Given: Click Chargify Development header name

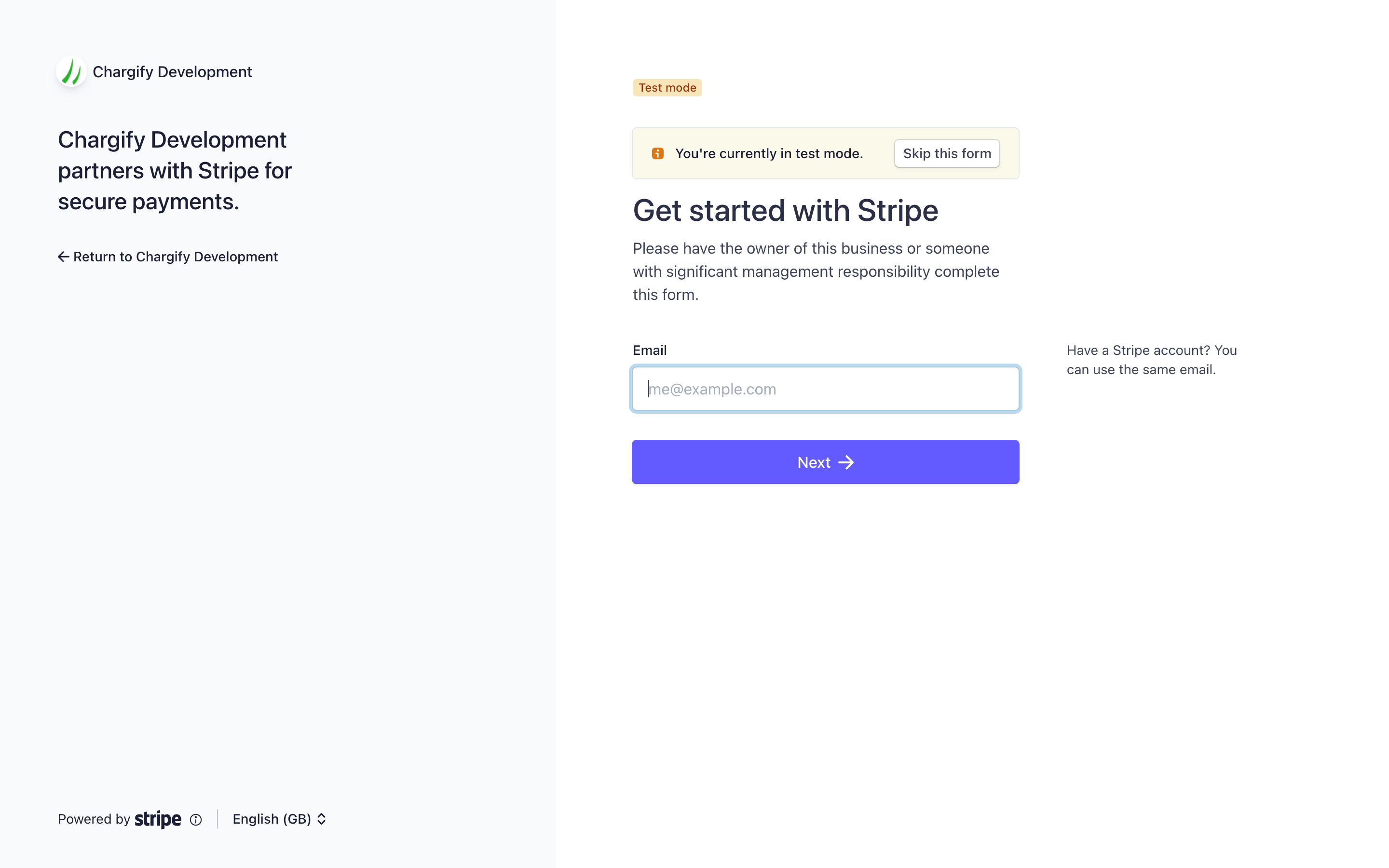Looking at the screenshot, I should 172,72.
